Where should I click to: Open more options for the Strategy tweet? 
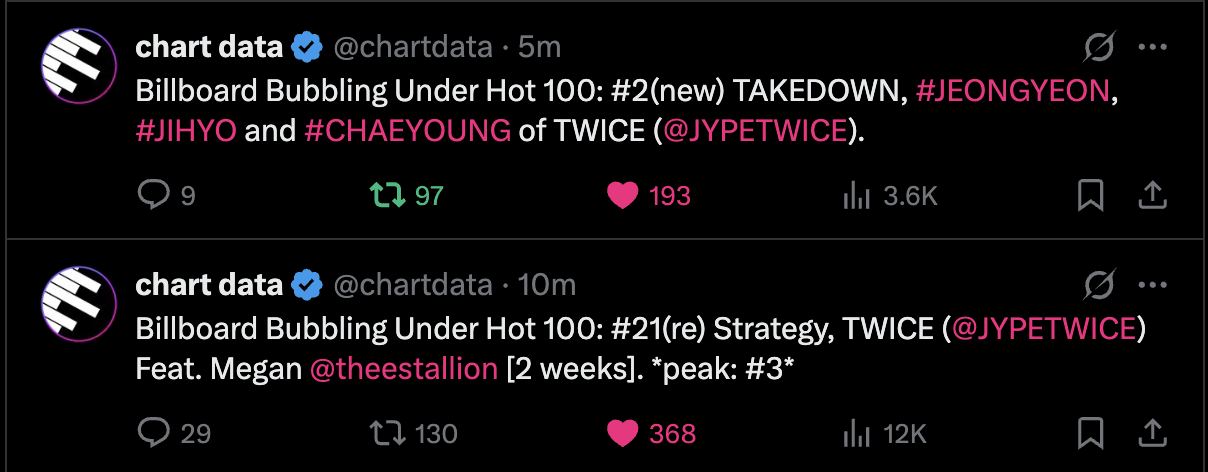click(x=1153, y=285)
